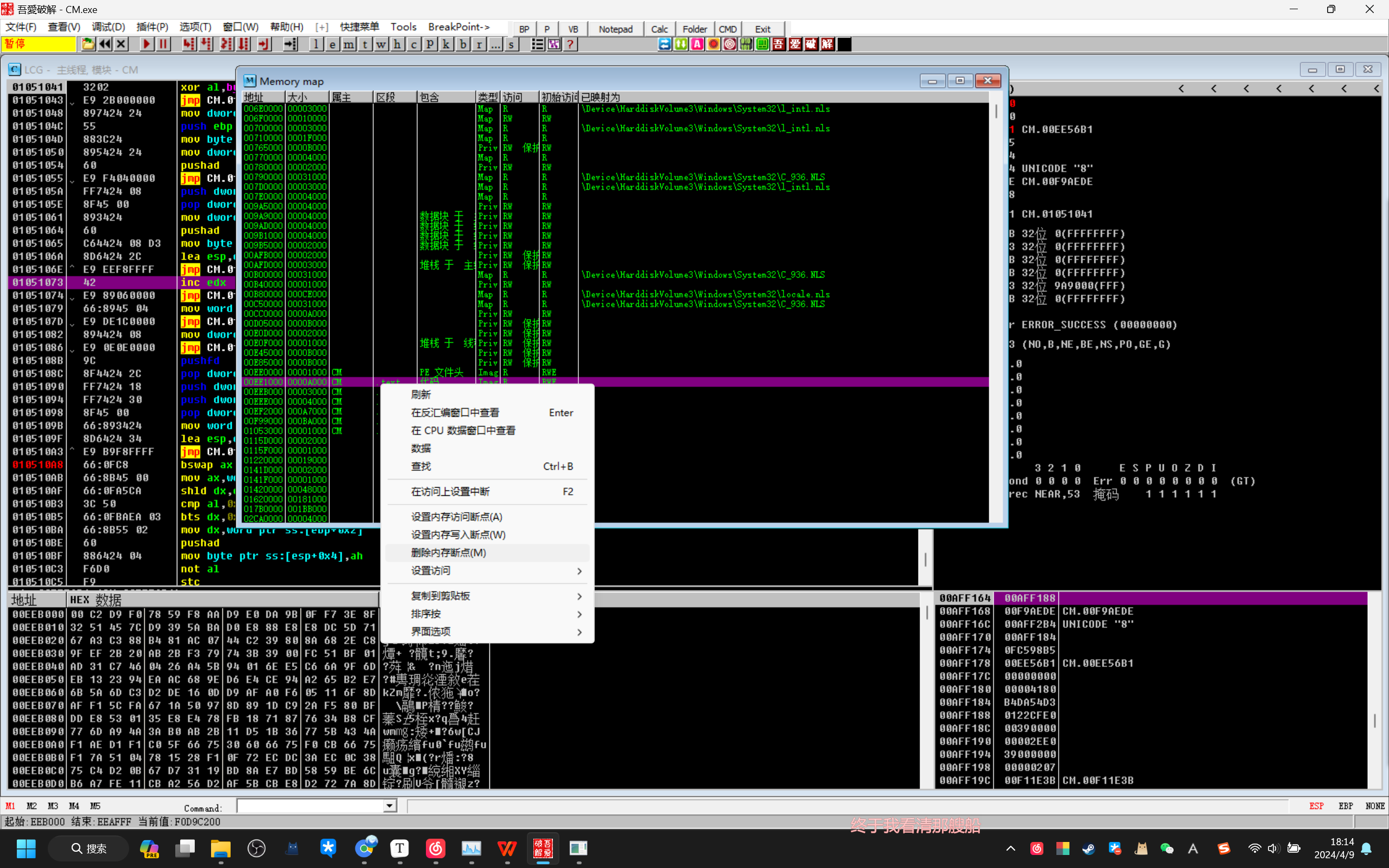Click the execute till return icon
The height and width of the screenshot is (868, 1389).
pyautogui.click(x=264, y=44)
